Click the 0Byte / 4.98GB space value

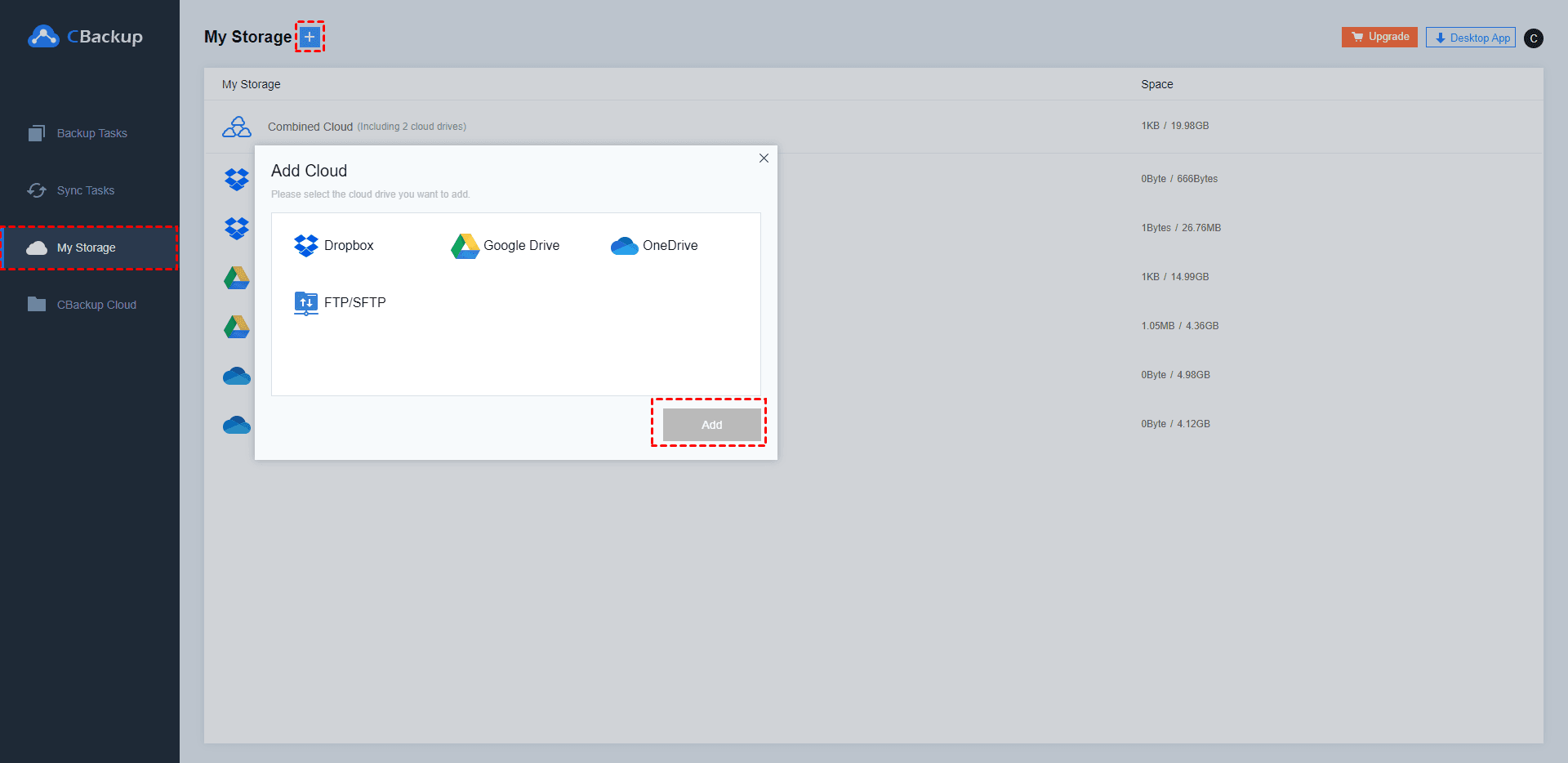click(x=1176, y=375)
